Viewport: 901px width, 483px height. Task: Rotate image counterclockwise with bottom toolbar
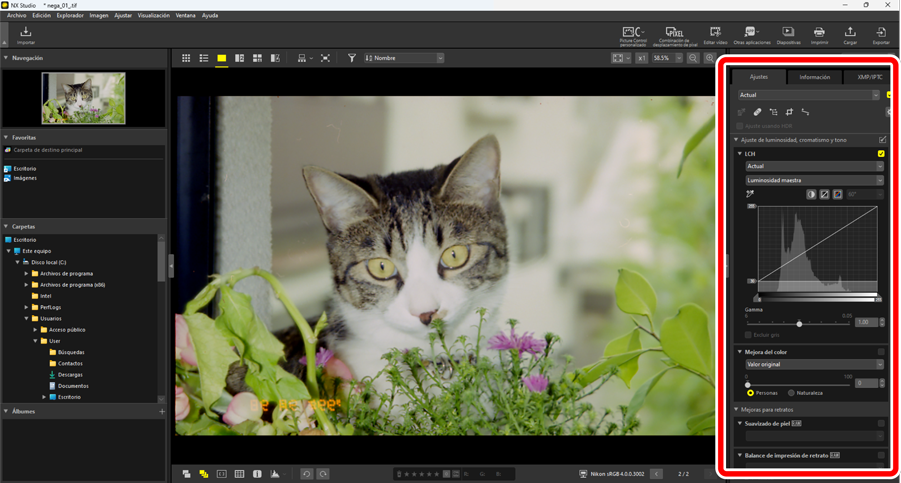[x=307, y=474]
